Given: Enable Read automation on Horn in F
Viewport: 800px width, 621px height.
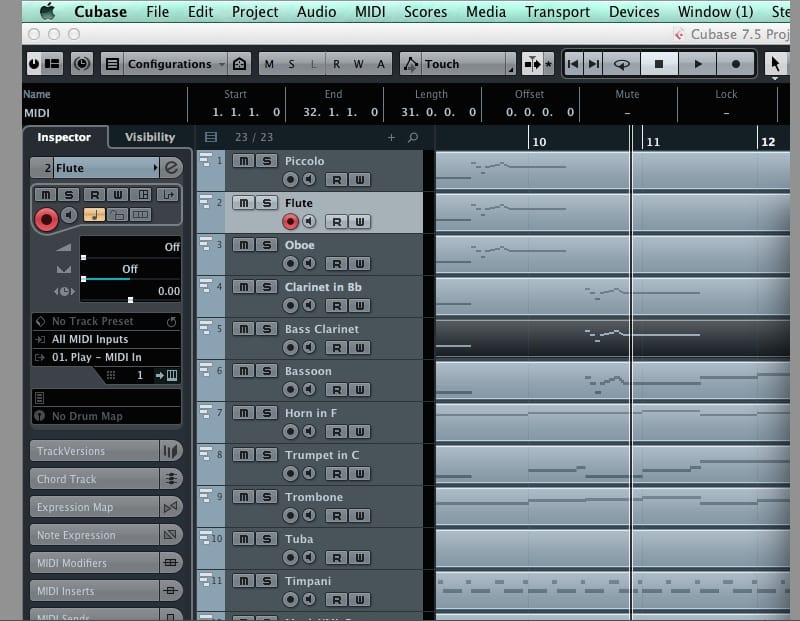Looking at the screenshot, I should [x=337, y=432].
